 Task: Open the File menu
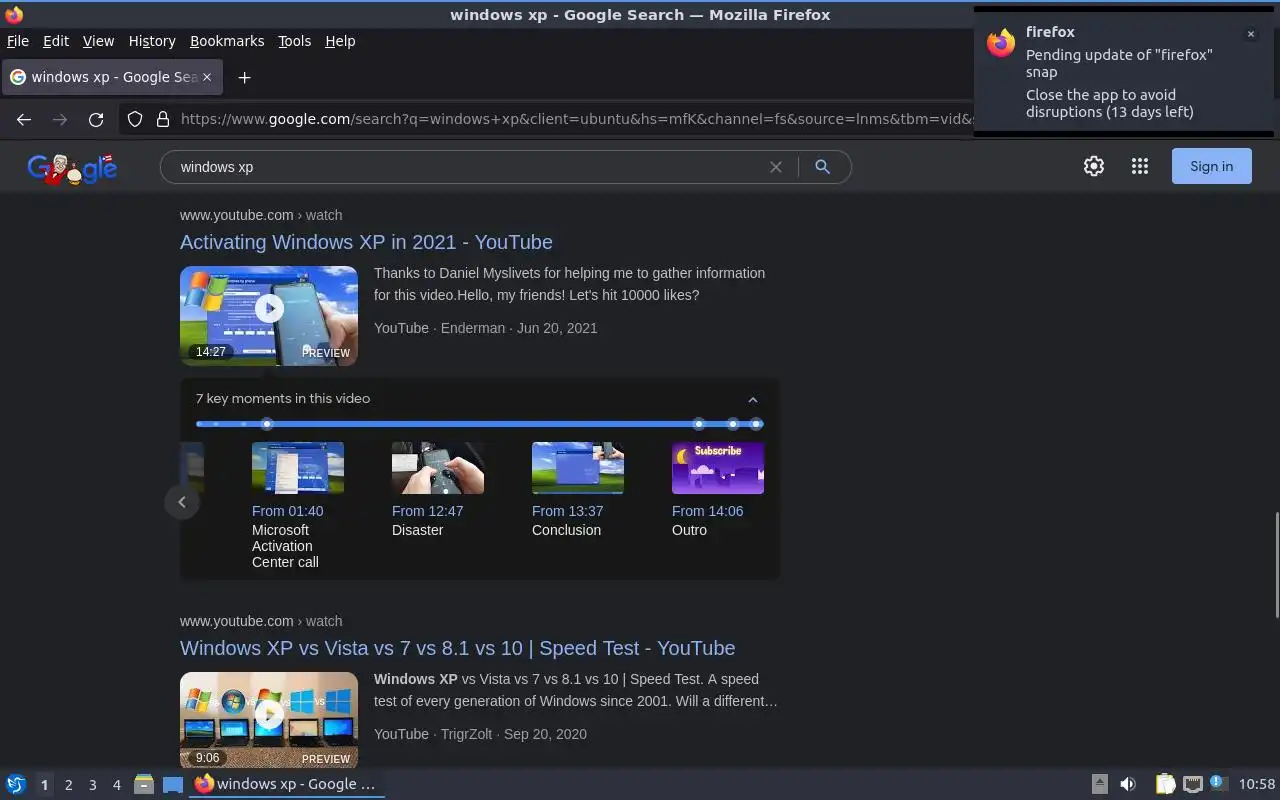[x=17, y=41]
